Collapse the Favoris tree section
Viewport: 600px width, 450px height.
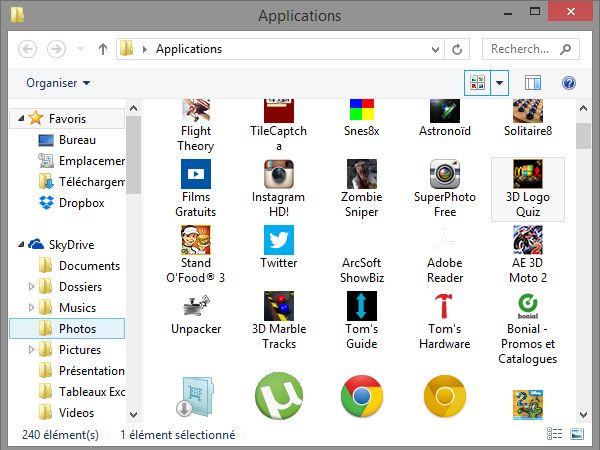(x=21, y=119)
